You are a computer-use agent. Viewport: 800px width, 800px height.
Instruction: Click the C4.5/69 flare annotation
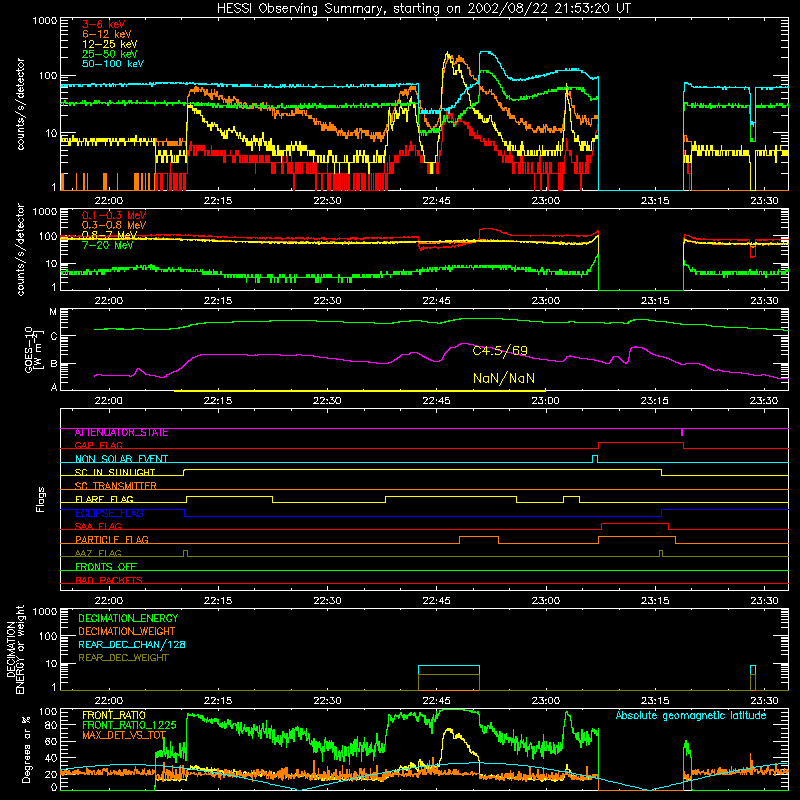500,351
